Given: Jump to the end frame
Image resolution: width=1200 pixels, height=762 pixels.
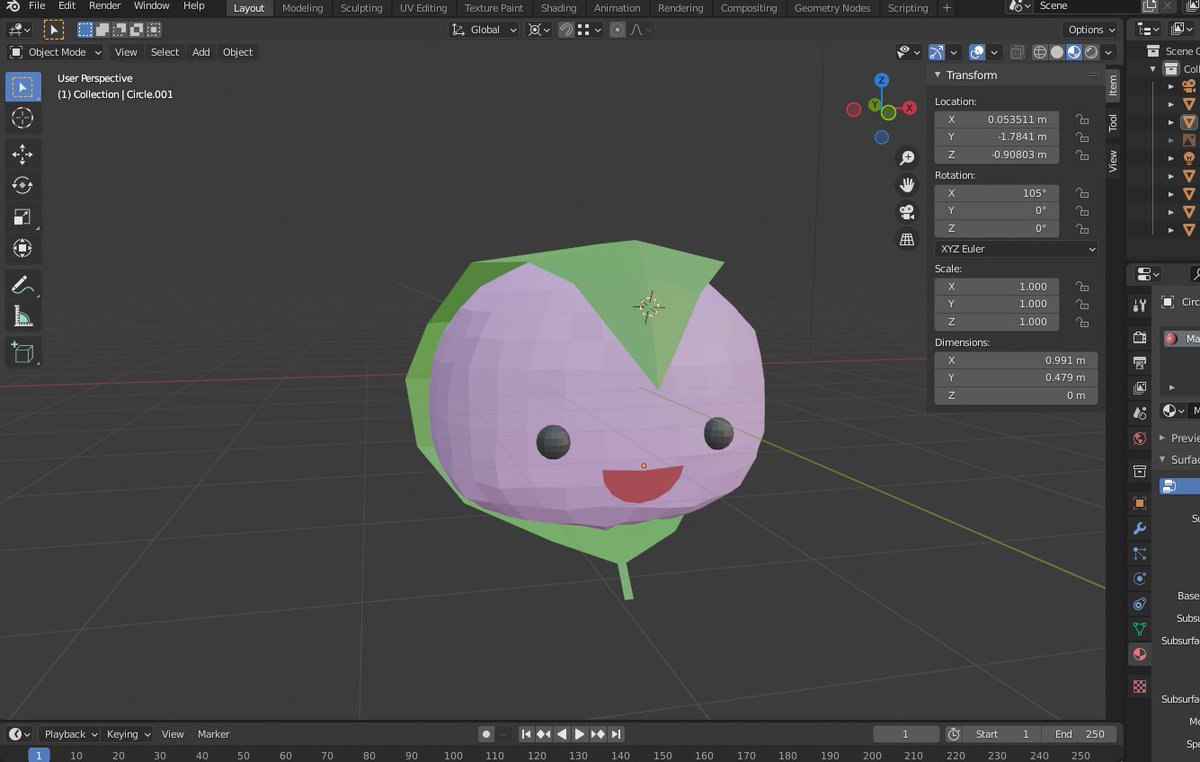Looking at the screenshot, I should (616, 734).
